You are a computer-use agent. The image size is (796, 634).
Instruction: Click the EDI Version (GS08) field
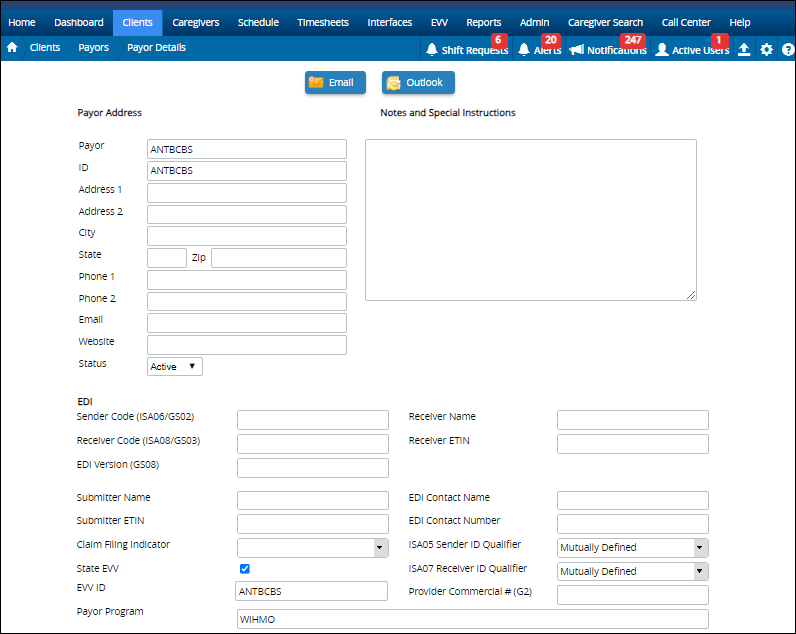pyautogui.click(x=313, y=468)
